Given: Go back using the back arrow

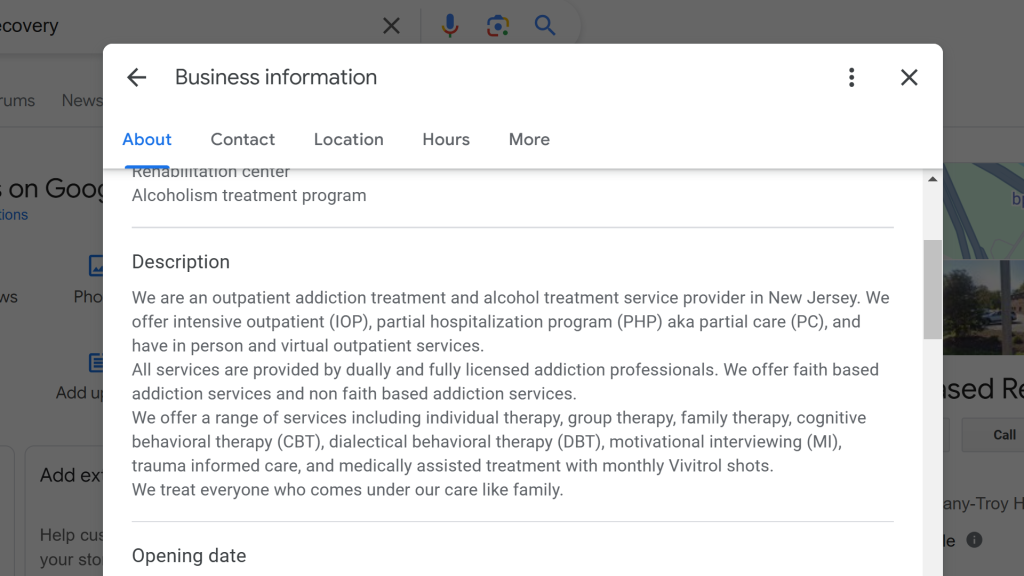Looking at the screenshot, I should point(136,77).
